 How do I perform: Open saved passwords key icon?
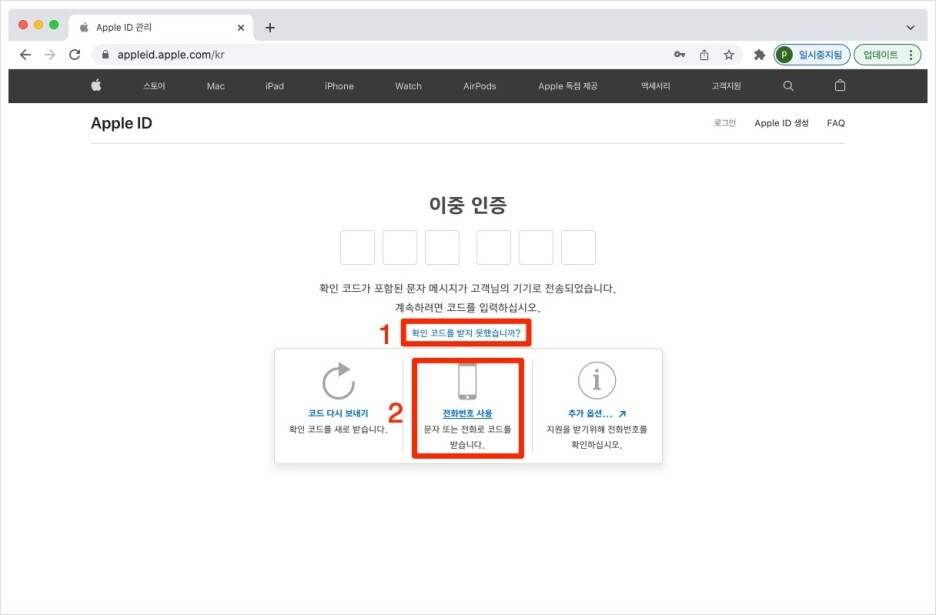point(679,55)
